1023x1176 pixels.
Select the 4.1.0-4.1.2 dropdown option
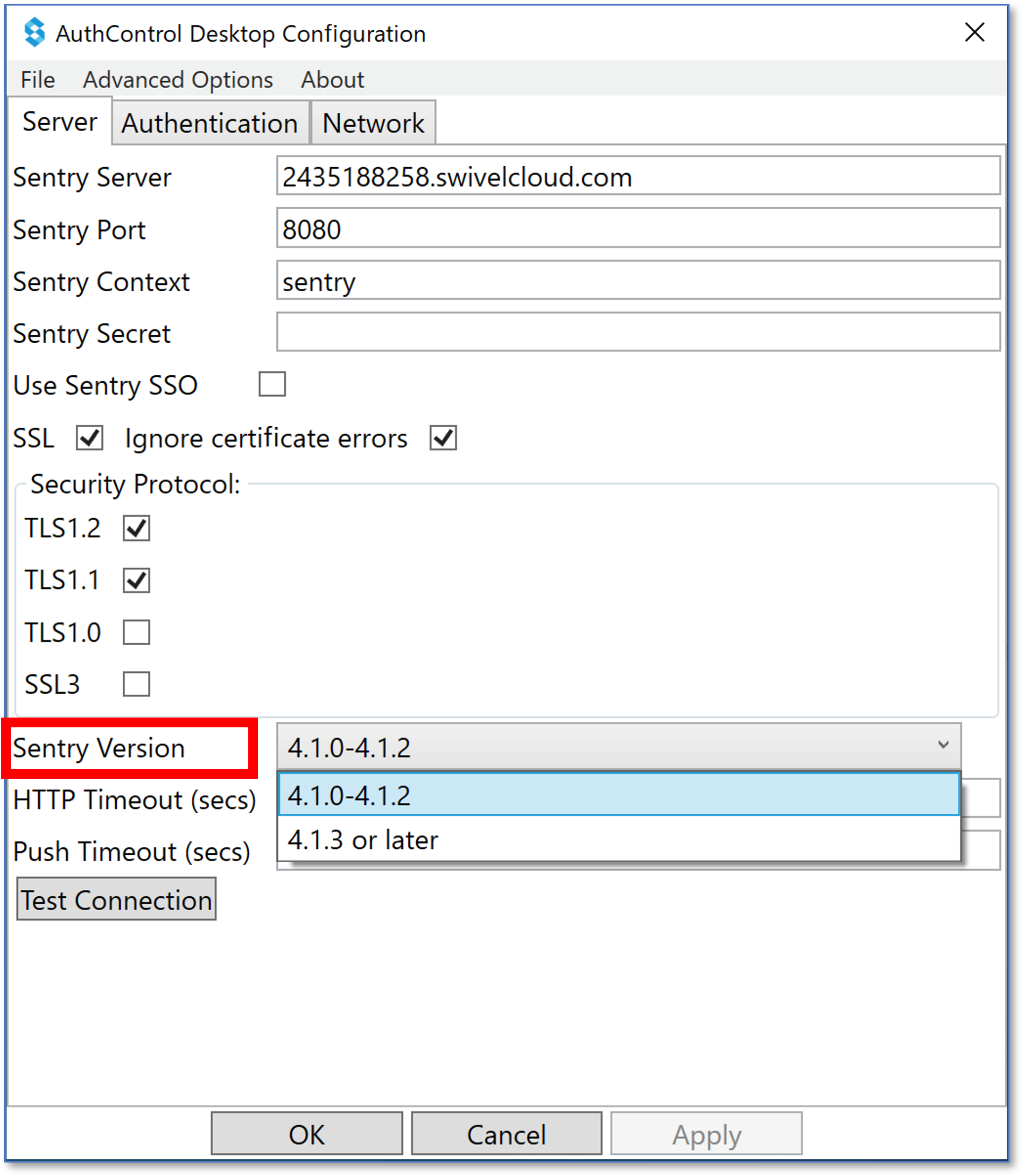coord(619,795)
